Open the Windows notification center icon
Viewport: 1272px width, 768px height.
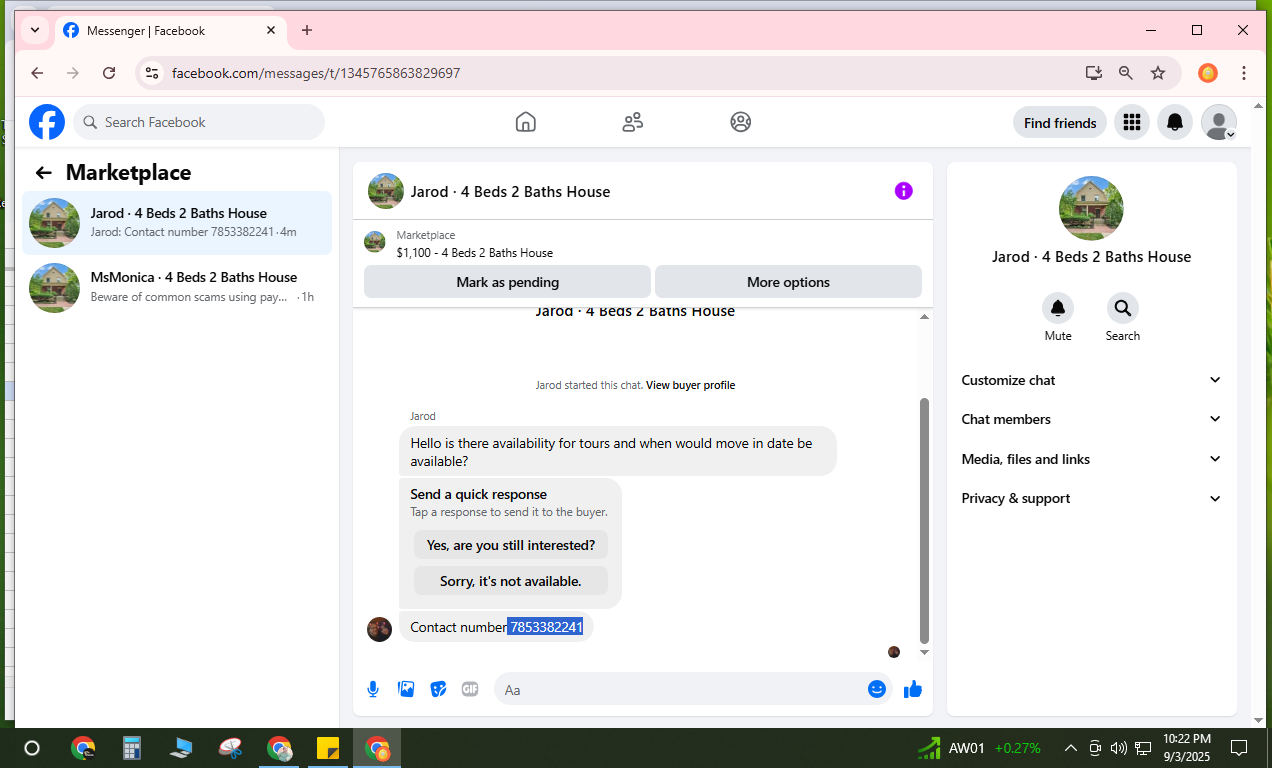point(1238,748)
